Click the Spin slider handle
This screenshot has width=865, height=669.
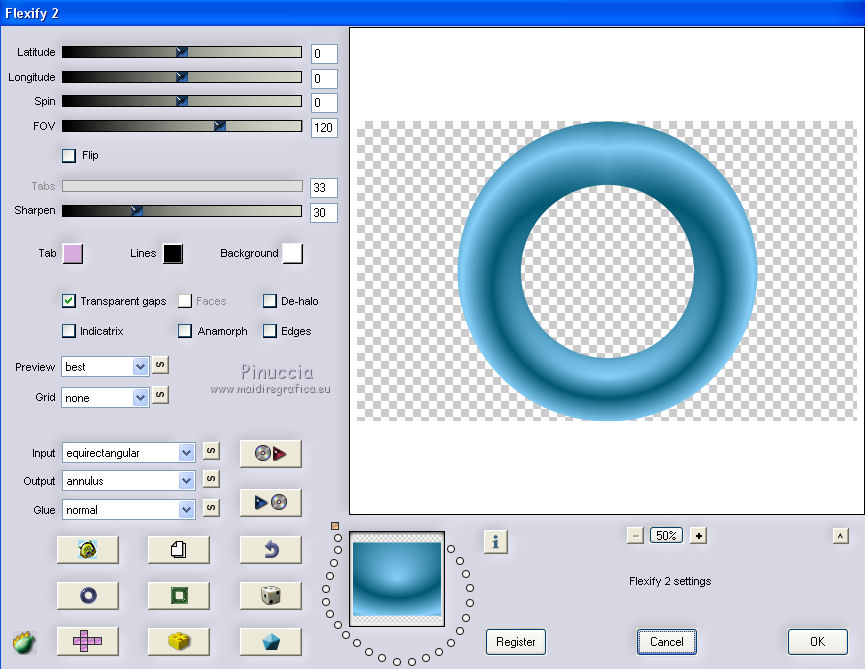pos(182,101)
